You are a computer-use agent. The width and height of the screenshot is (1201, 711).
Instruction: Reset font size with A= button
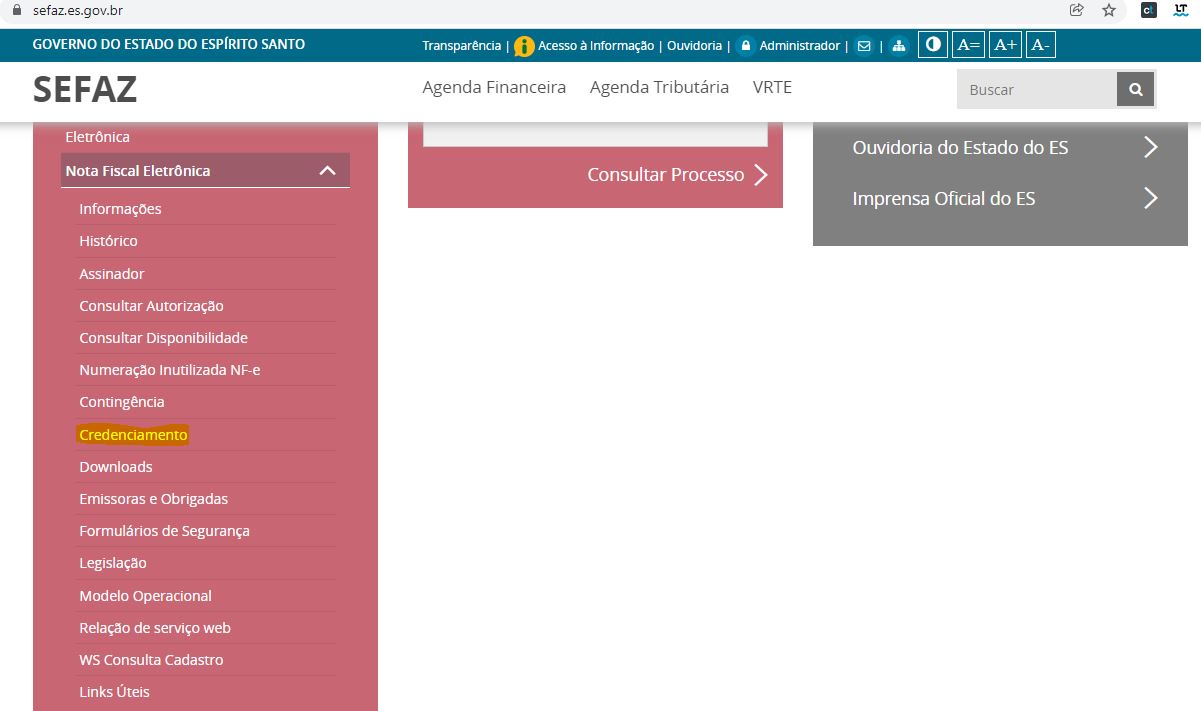click(968, 45)
